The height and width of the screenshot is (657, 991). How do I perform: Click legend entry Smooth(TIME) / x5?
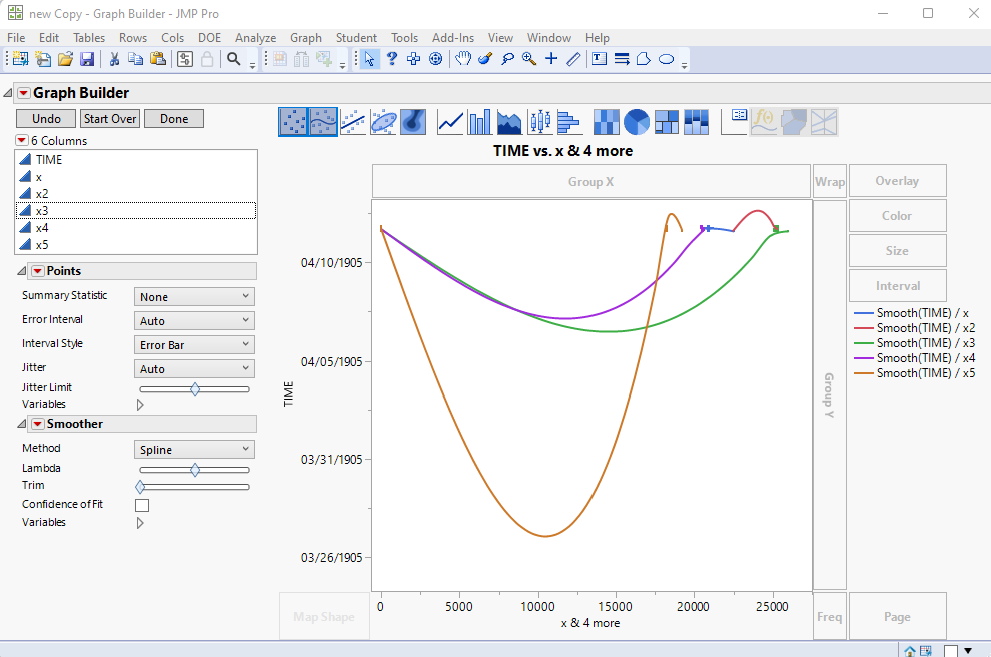click(915, 373)
